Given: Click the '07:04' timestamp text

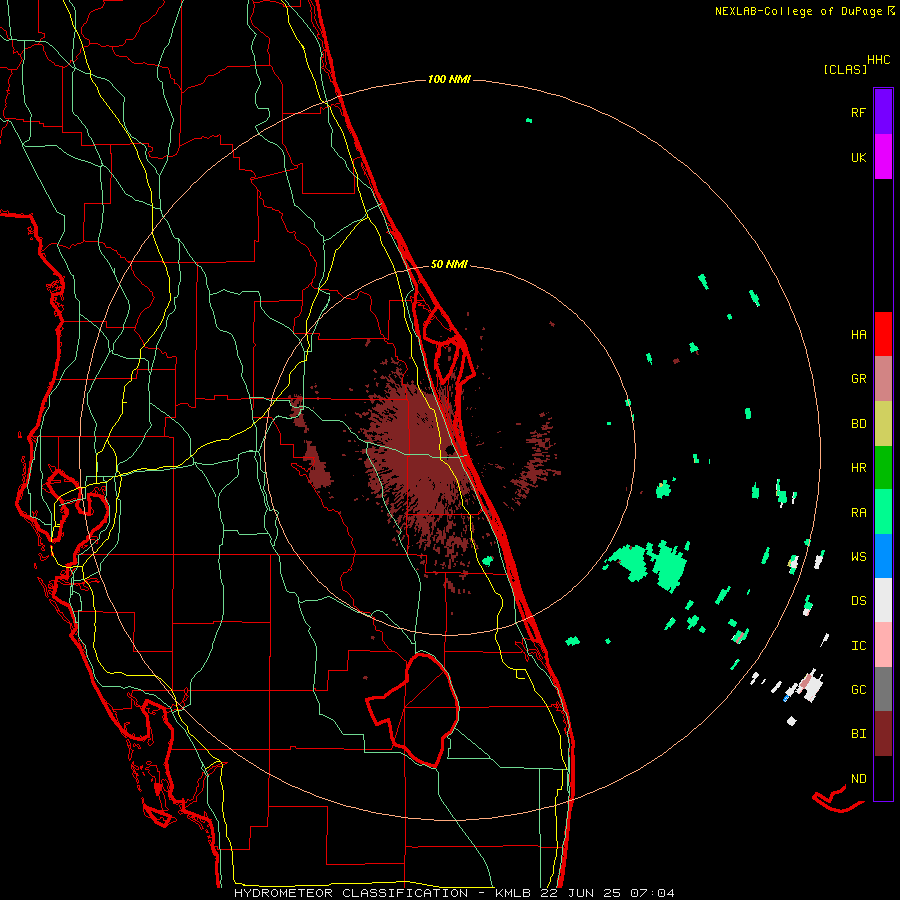Looking at the screenshot, I should pos(652,893).
